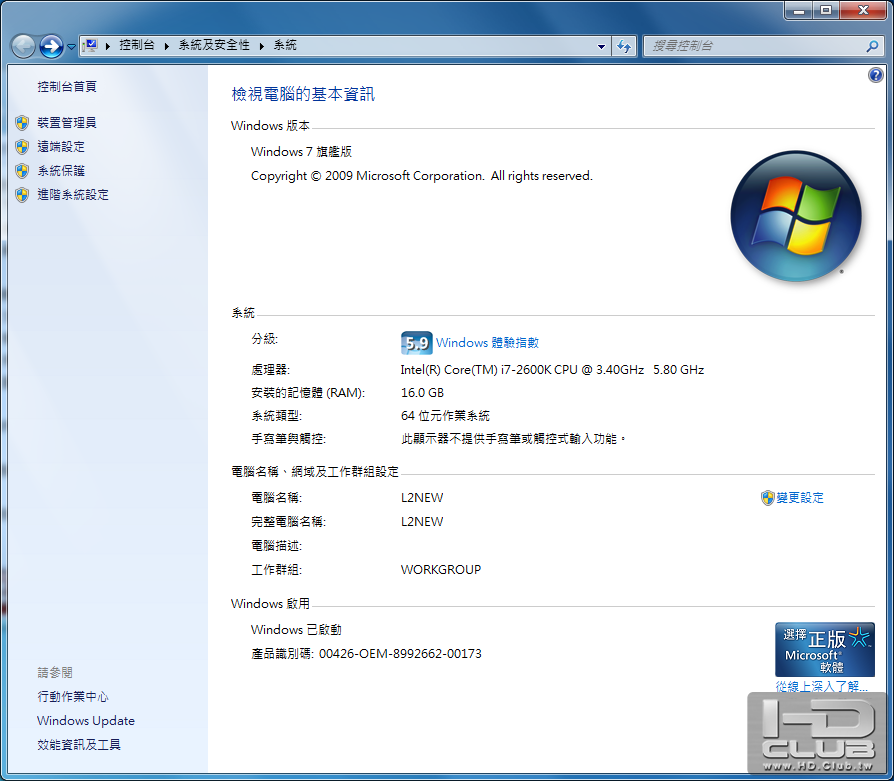Screen dimensions: 894x781
Task: Click 變更設定 link
Action: point(800,498)
